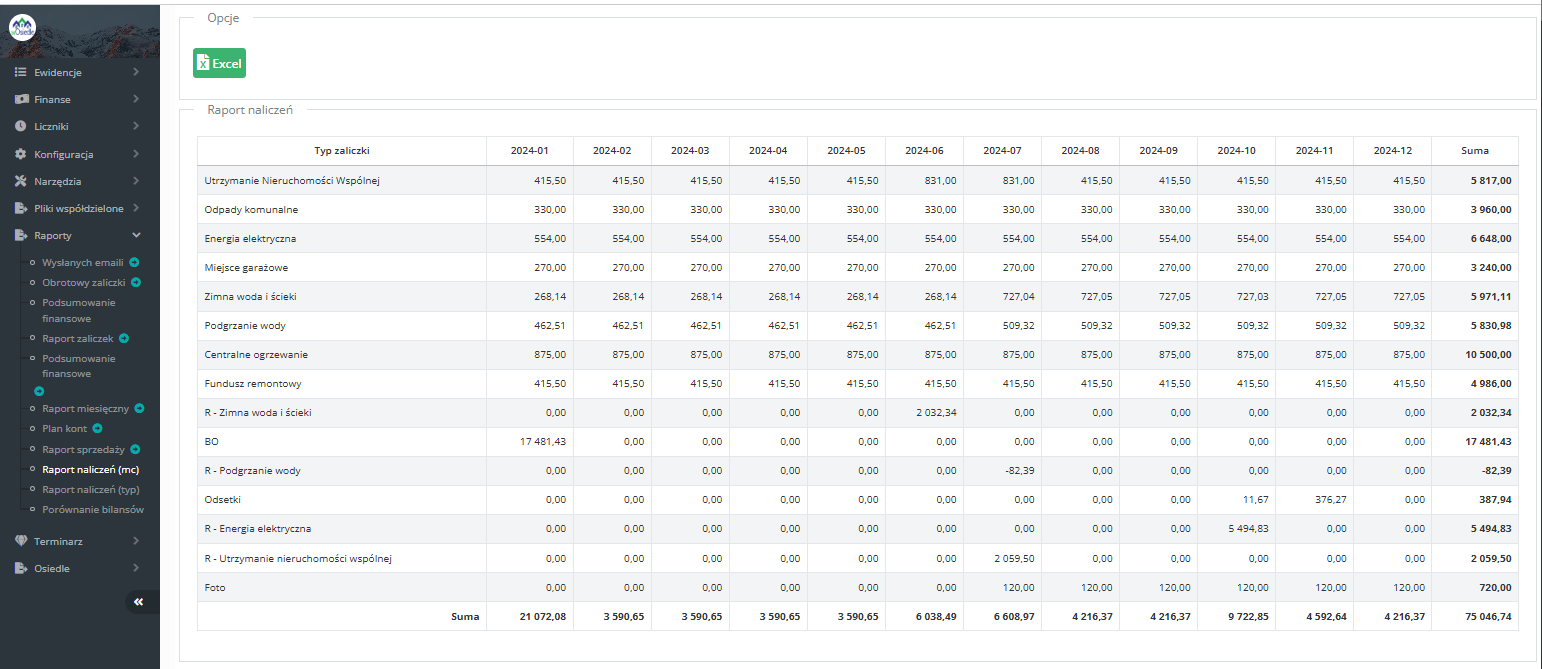Image resolution: width=1542 pixels, height=669 pixels.
Task: Expand the Pliki współdzielone chevron
Action: tap(135, 208)
